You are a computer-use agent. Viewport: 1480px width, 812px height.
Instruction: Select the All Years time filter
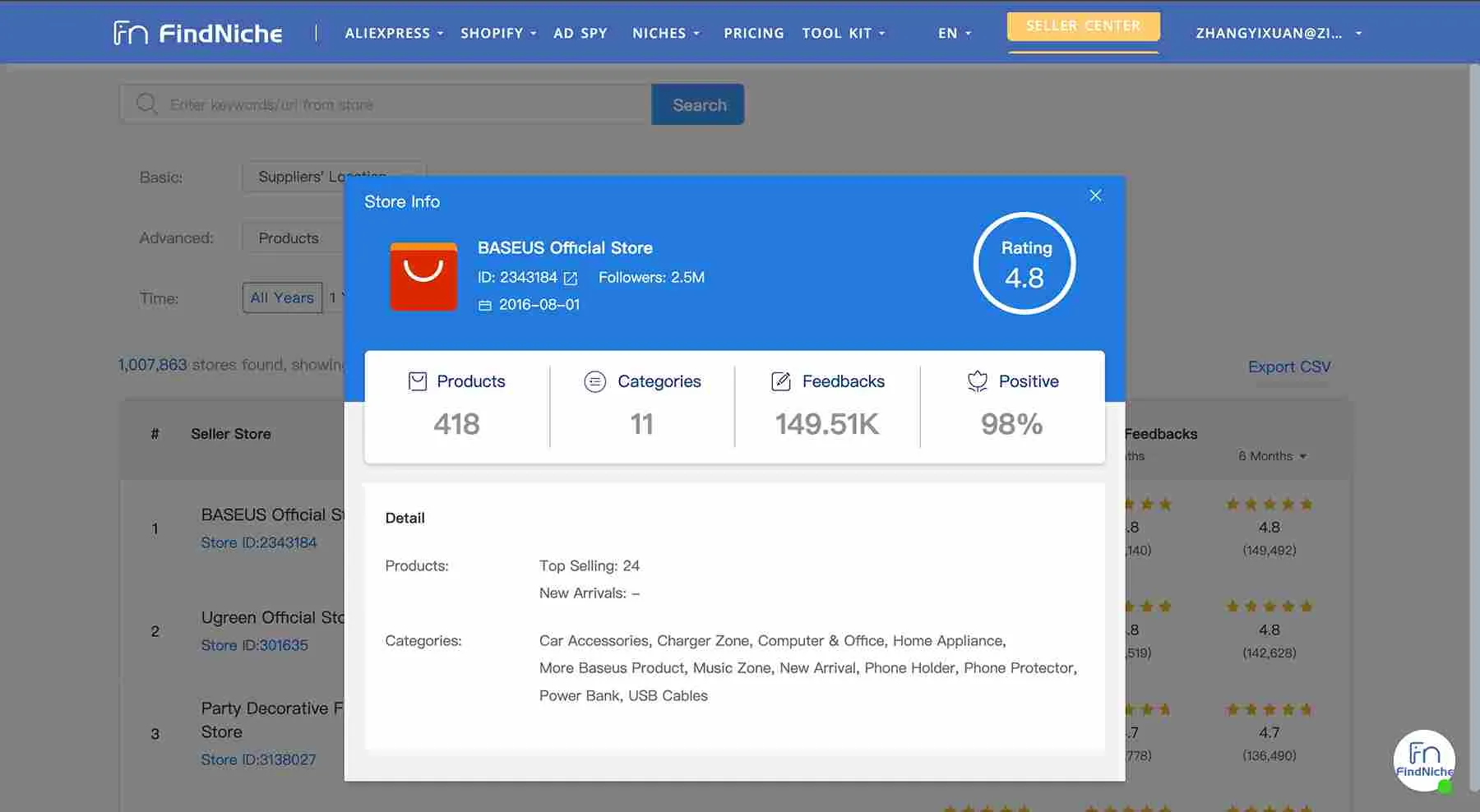point(282,298)
